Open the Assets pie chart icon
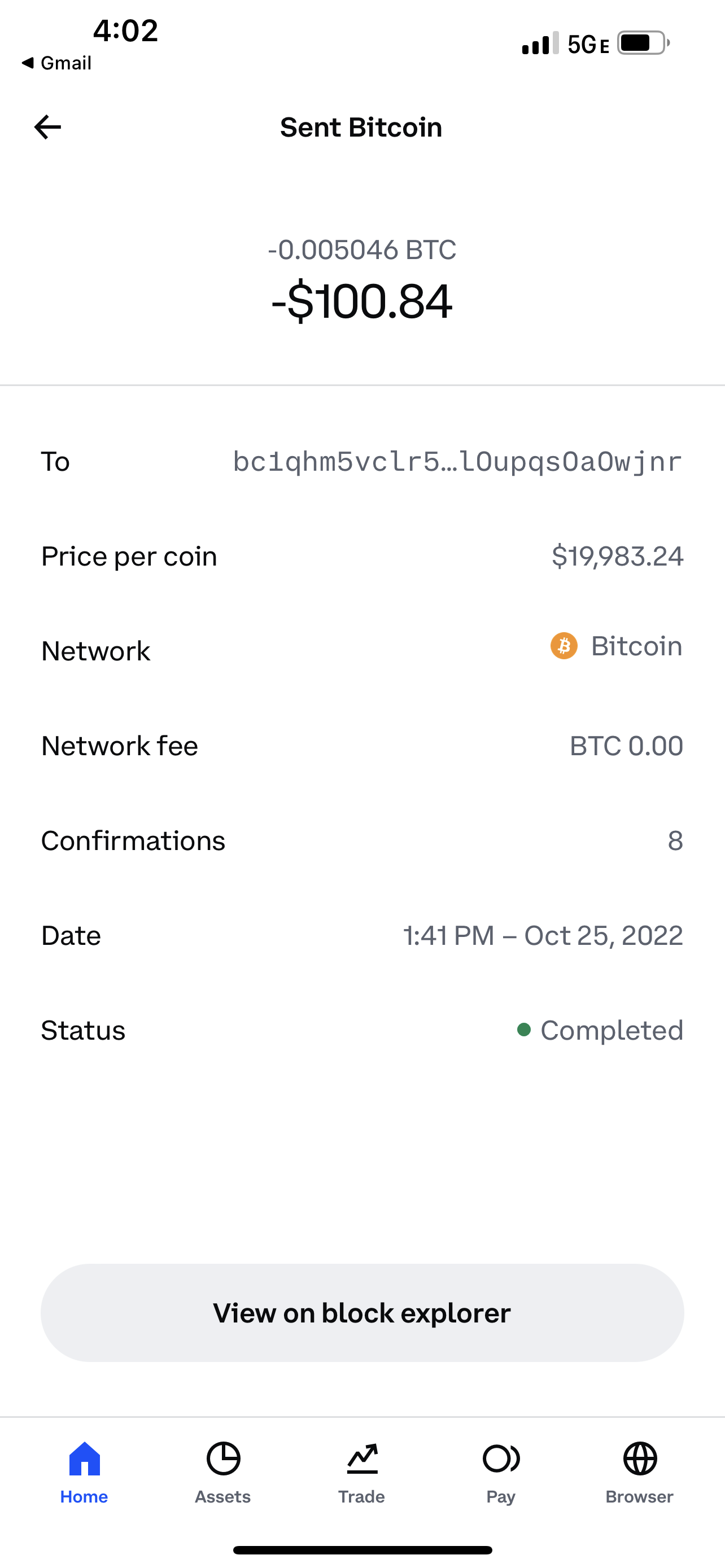725x1568 pixels. pos(223,1458)
